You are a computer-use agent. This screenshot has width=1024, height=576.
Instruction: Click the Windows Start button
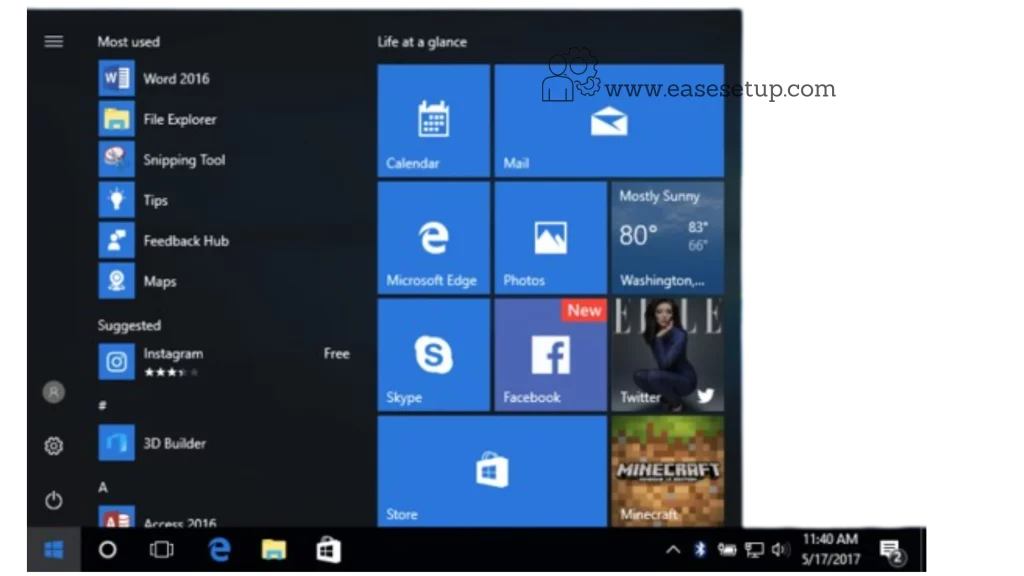click(54, 550)
